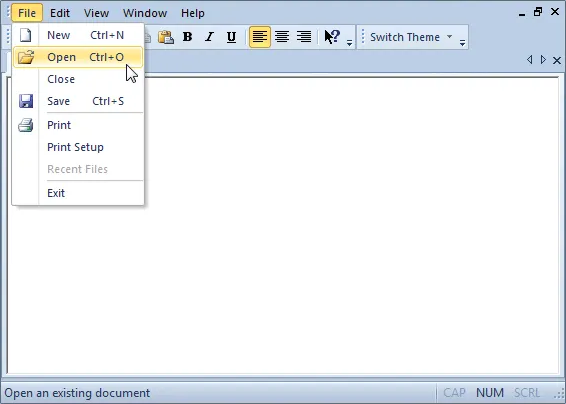Select the align right icon
Image resolution: width=566 pixels, height=404 pixels.
[304, 37]
